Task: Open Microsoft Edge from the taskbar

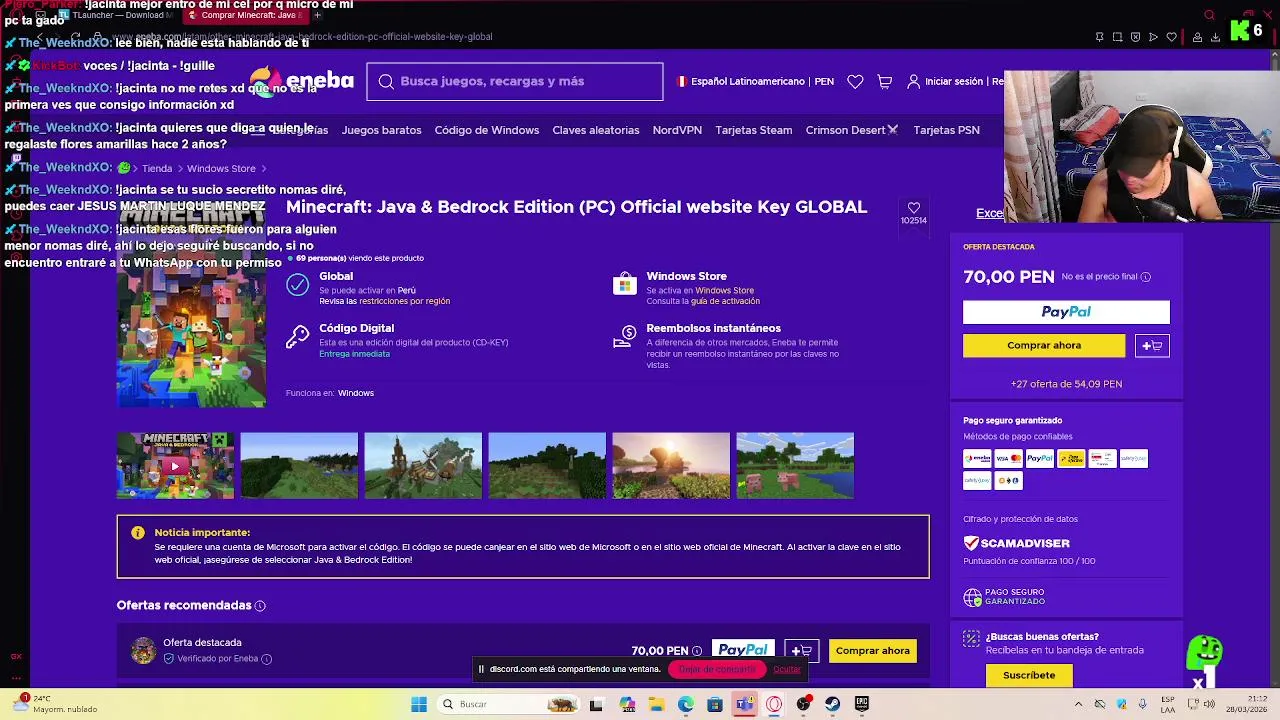Action: click(685, 704)
